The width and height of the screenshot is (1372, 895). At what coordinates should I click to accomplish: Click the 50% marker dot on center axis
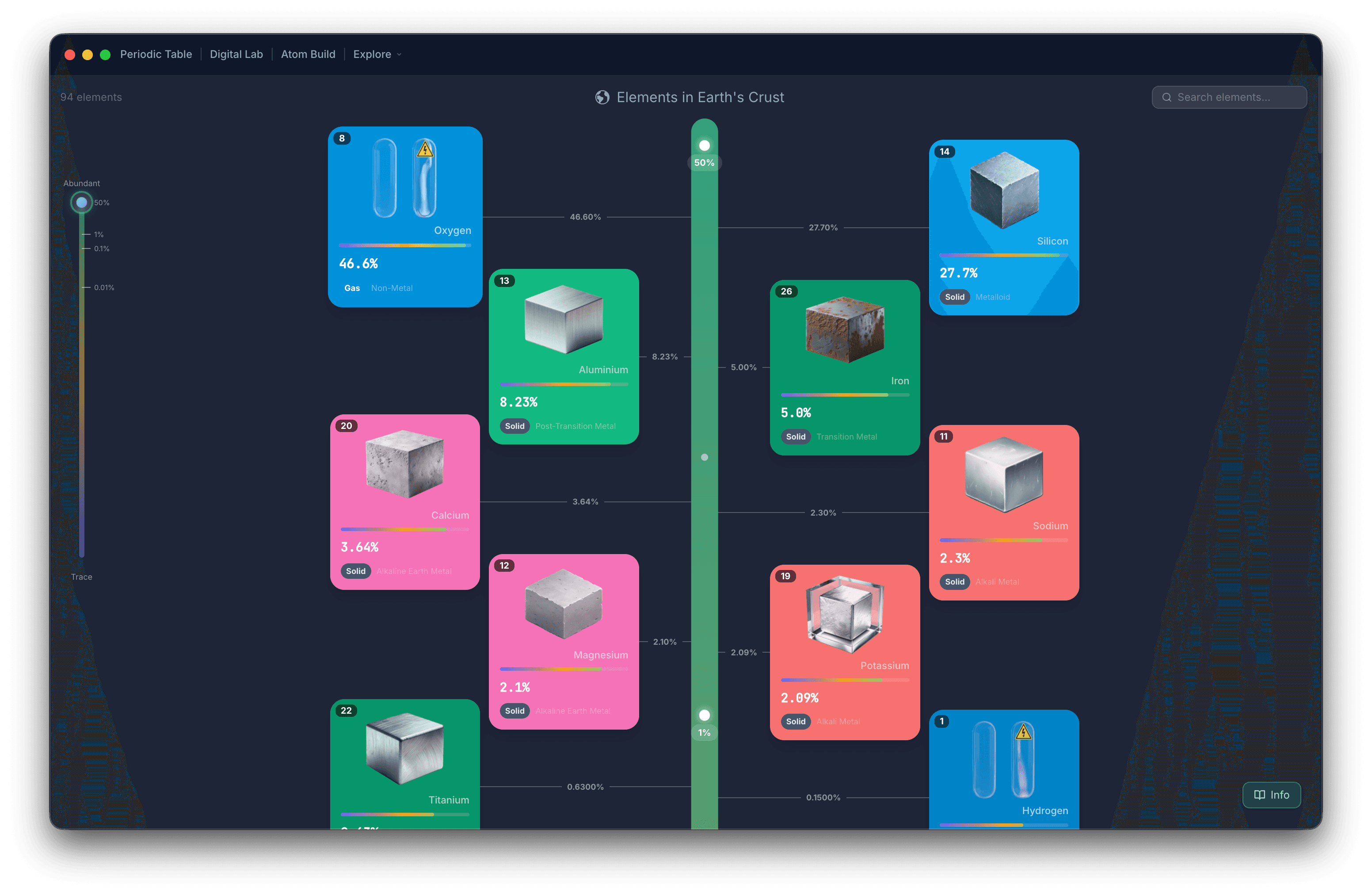coord(705,145)
